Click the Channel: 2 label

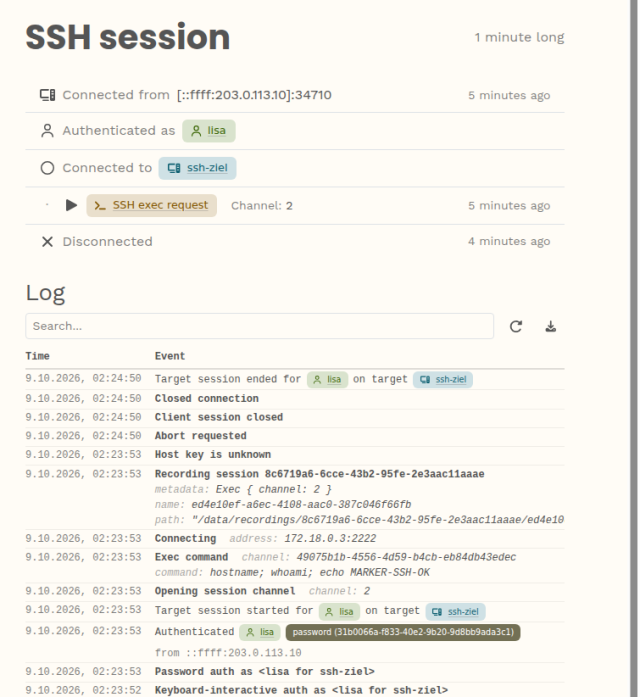click(262, 206)
